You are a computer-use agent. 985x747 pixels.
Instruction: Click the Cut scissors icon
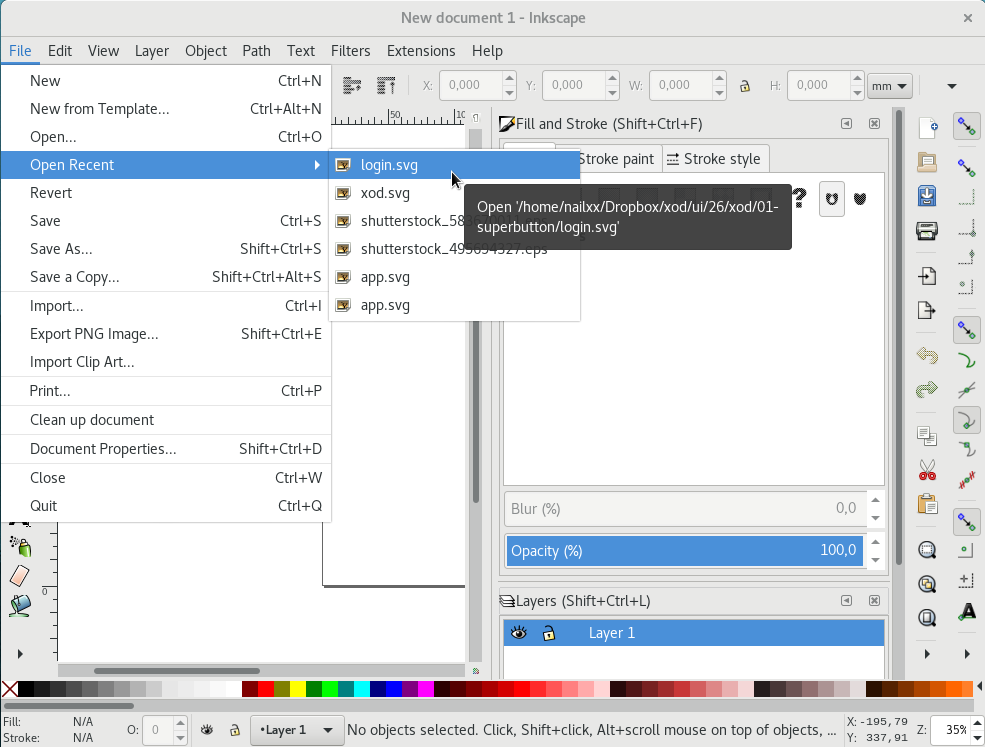[927, 469]
